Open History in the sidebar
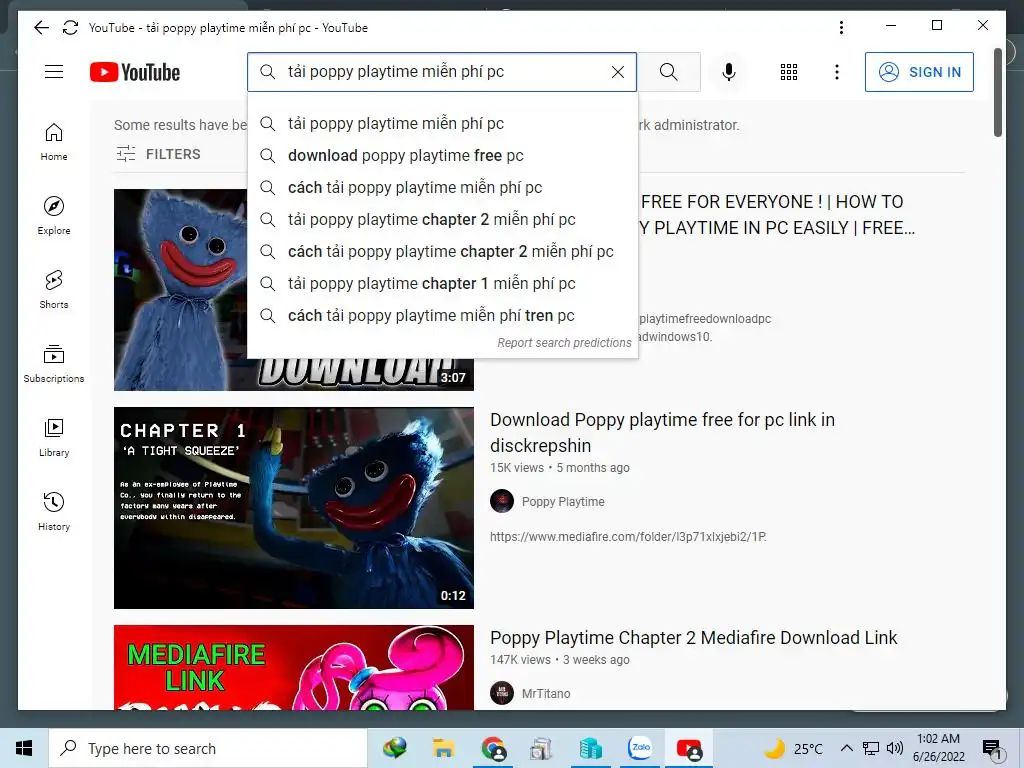The image size is (1024, 768). click(54, 511)
